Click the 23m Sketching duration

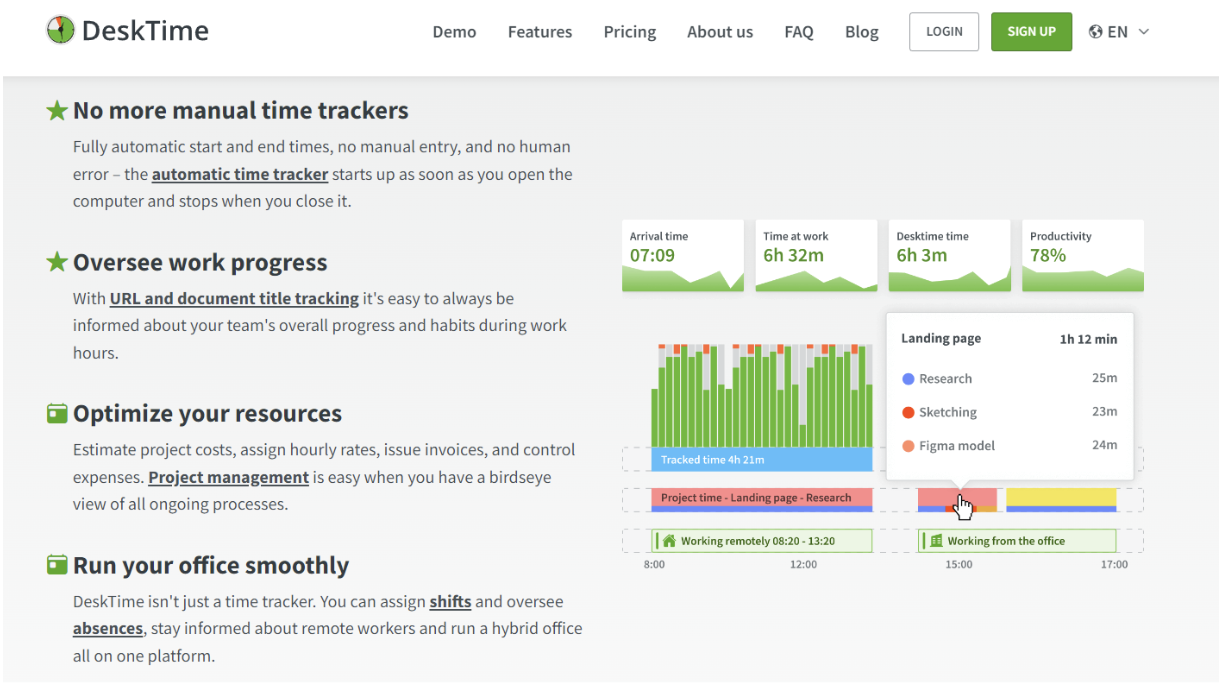point(1105,411)
